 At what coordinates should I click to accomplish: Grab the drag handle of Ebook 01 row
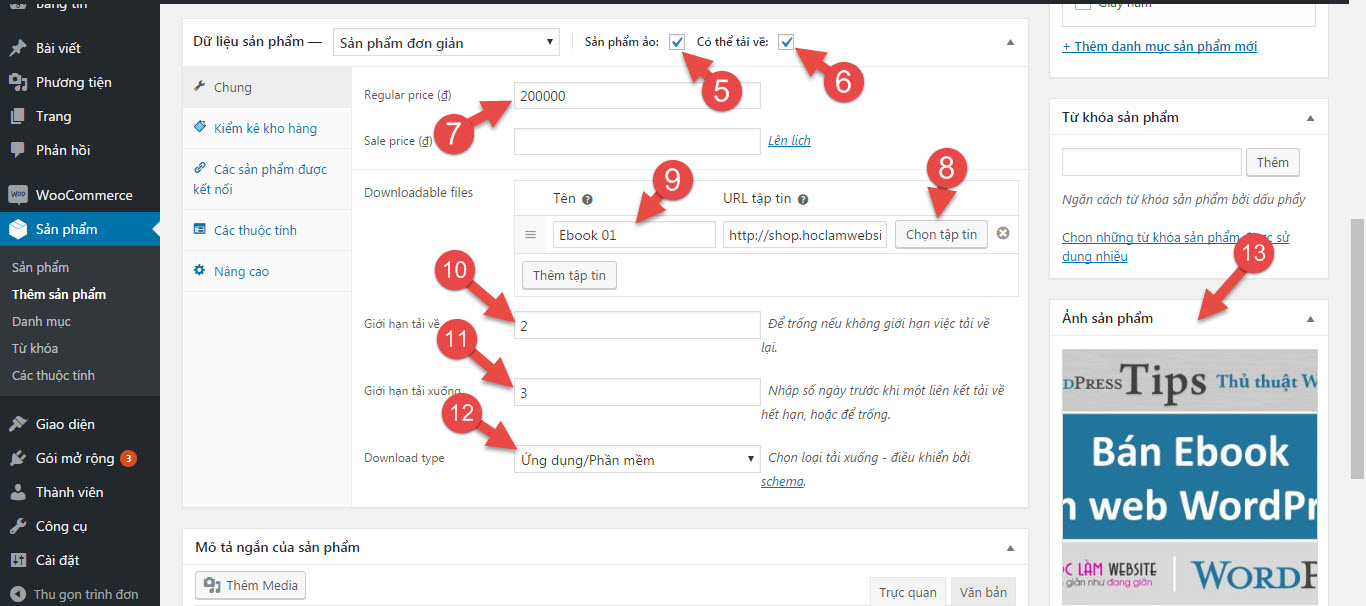pos(531,235)
